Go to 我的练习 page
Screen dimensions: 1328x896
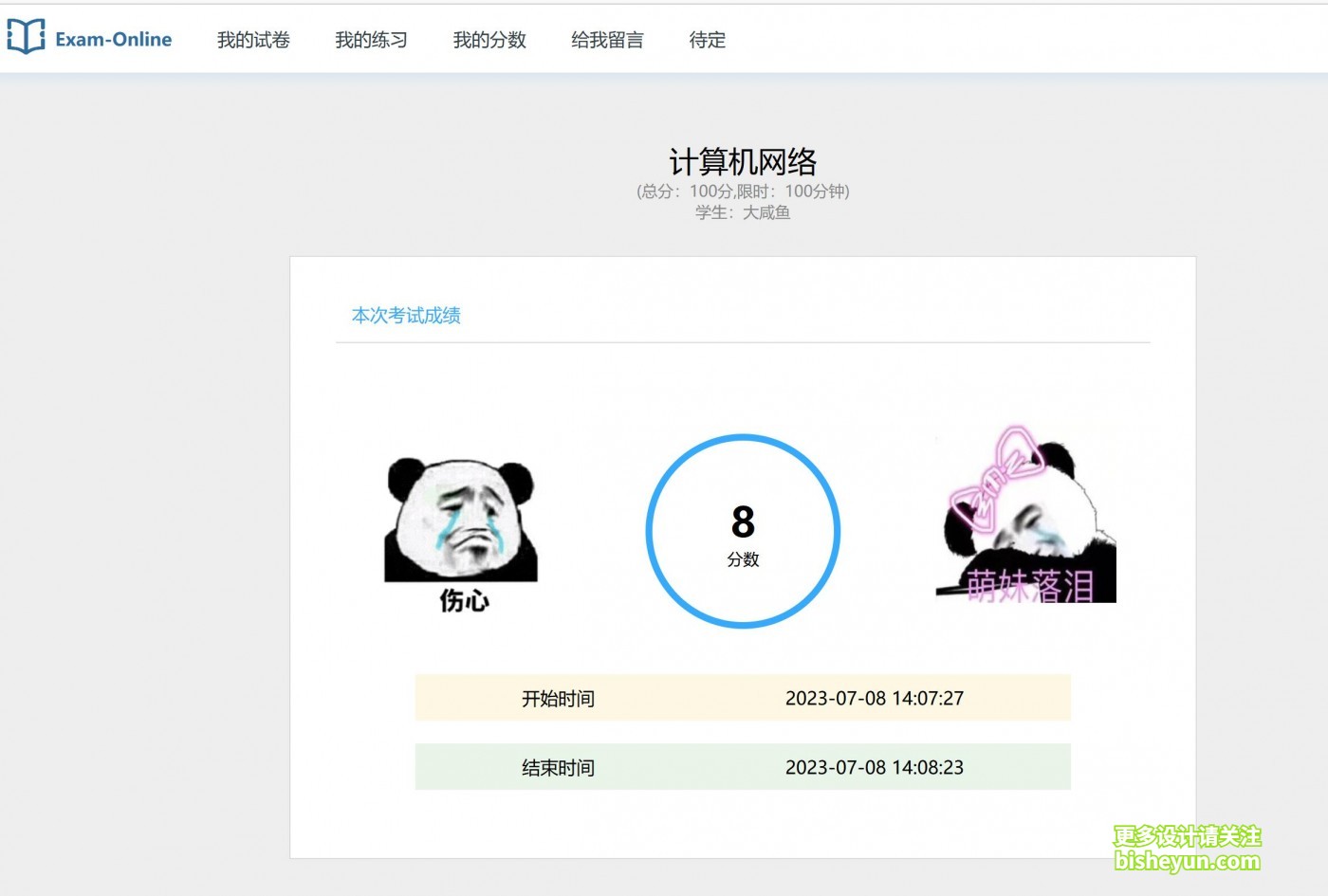click(371, 40)
